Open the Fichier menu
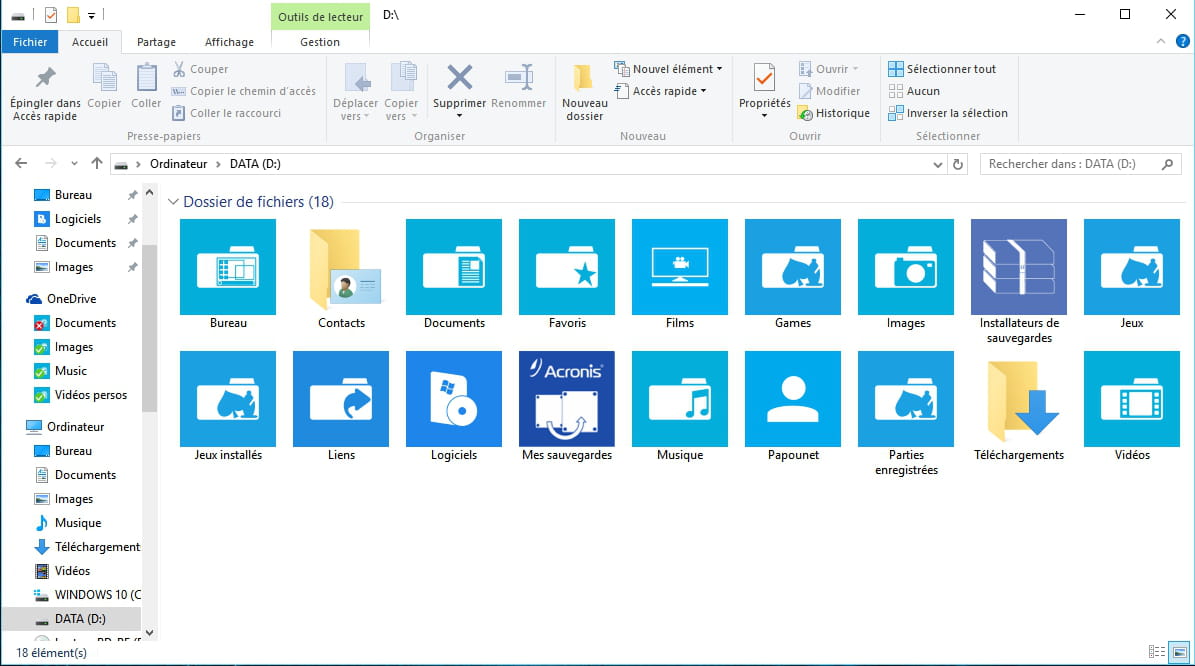1195x666 pixels. (x=30, y=42)
